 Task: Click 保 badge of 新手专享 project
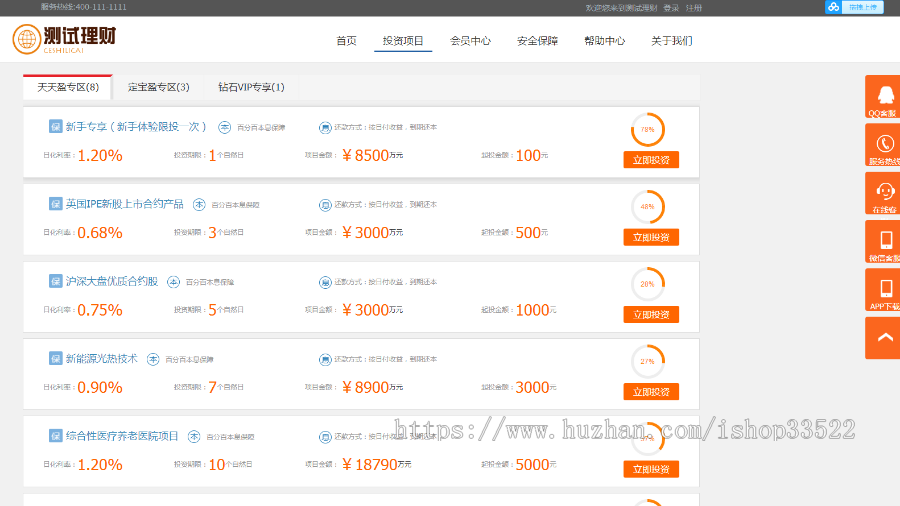click(55, 126)
